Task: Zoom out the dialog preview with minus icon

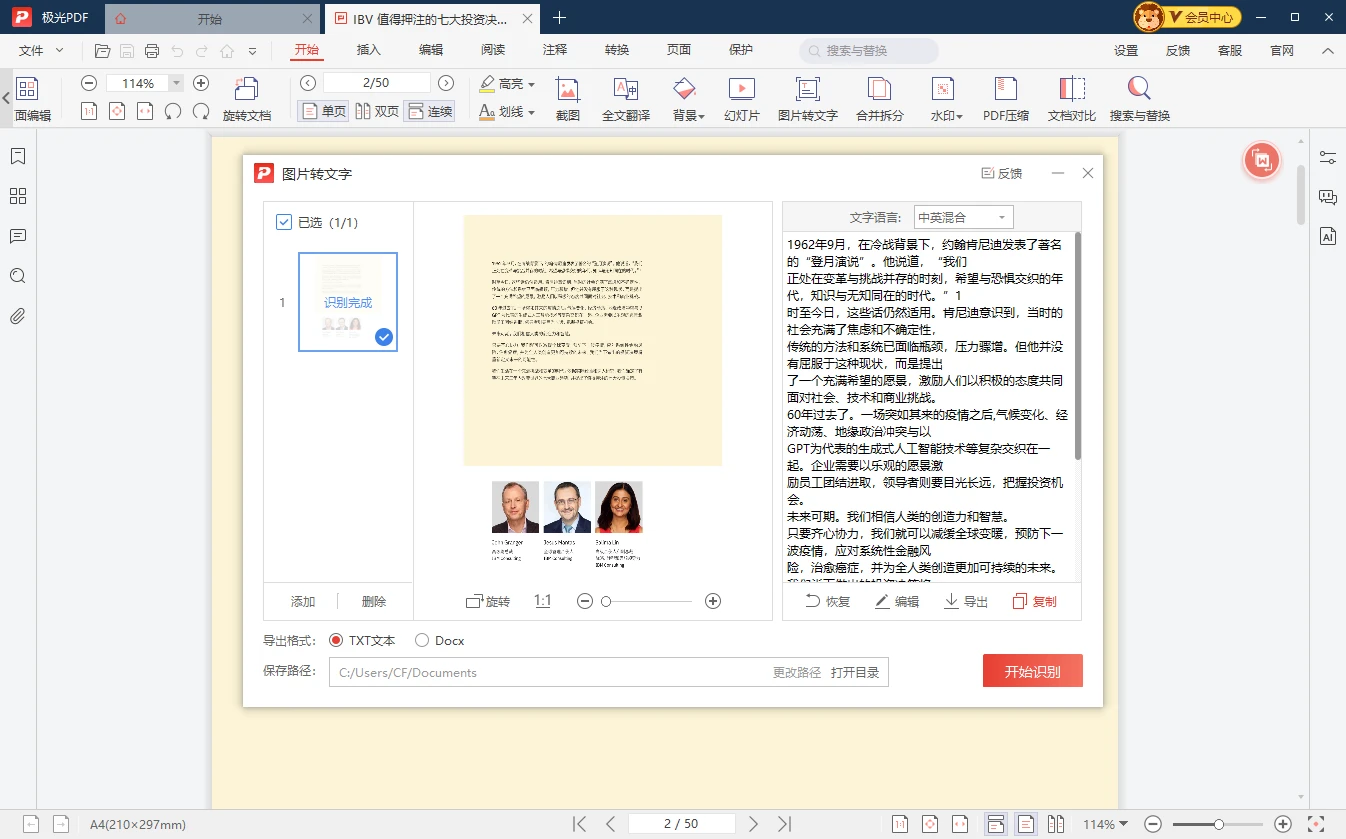Action: click(585, 601)
